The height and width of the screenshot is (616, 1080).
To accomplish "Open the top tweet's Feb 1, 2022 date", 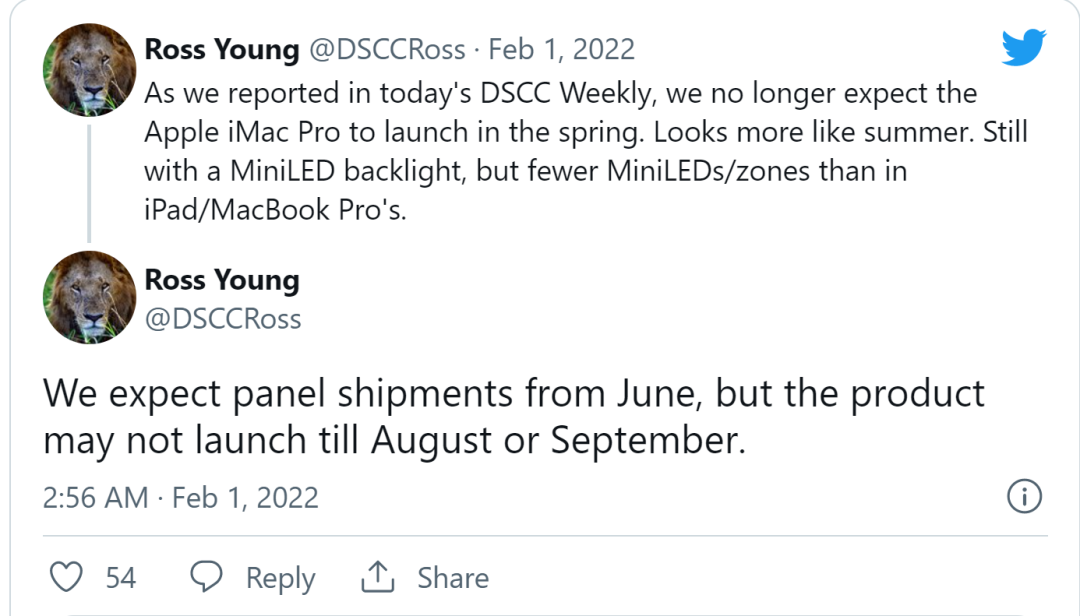I will [x=561, y=49].
